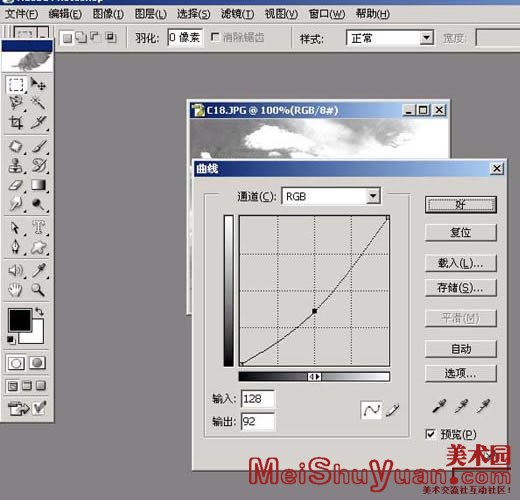This screenshot has height=500, width=520.
Task: Set New Selection mode in options bar
Action: 67,38
